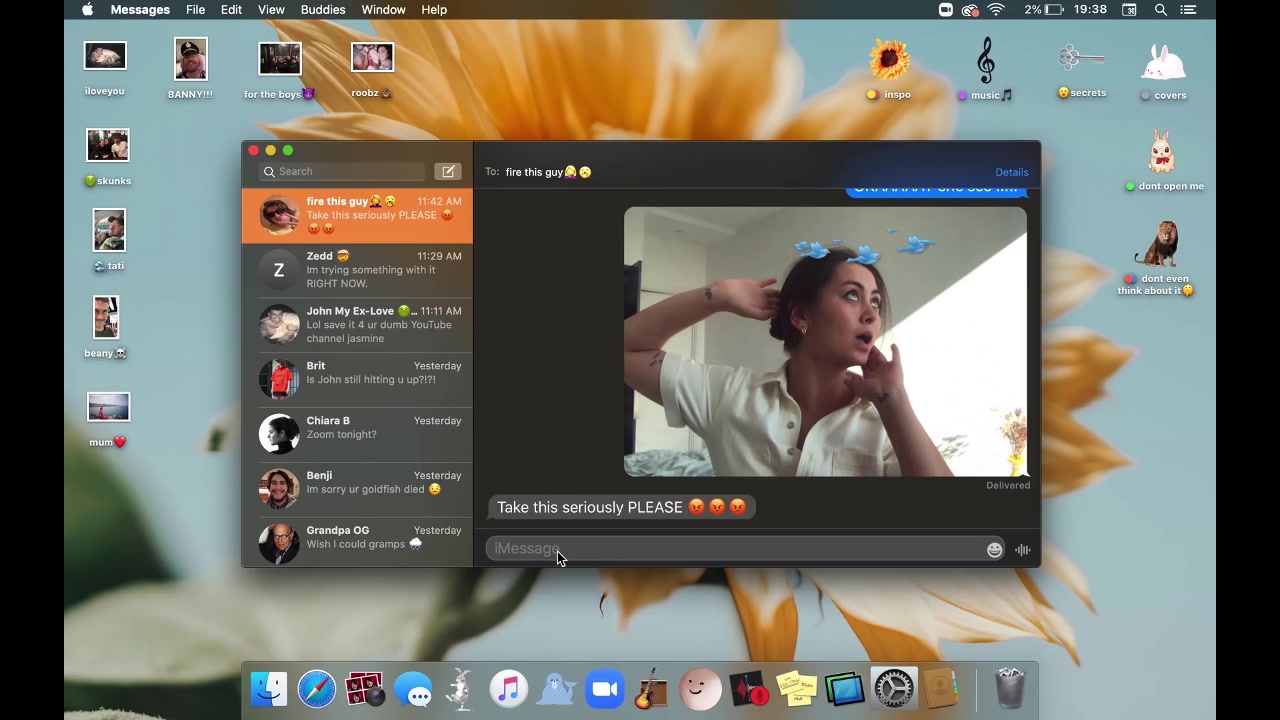
Task: Select the 'roobz' desktop item
Action: coord(372,69)
